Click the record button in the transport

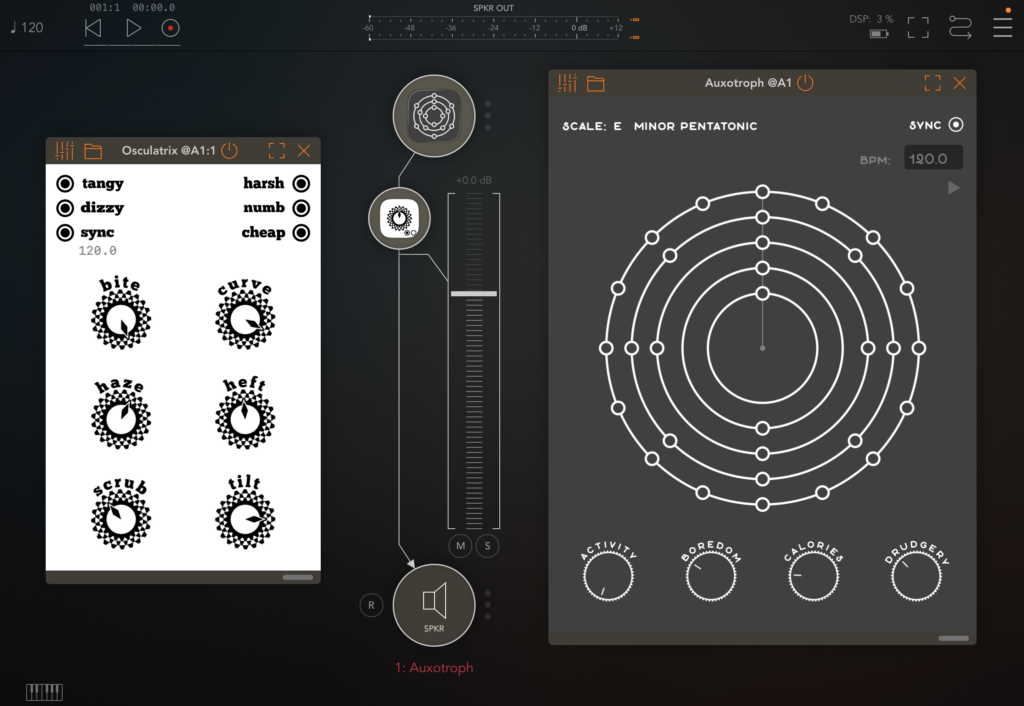[x=170, y=27]
